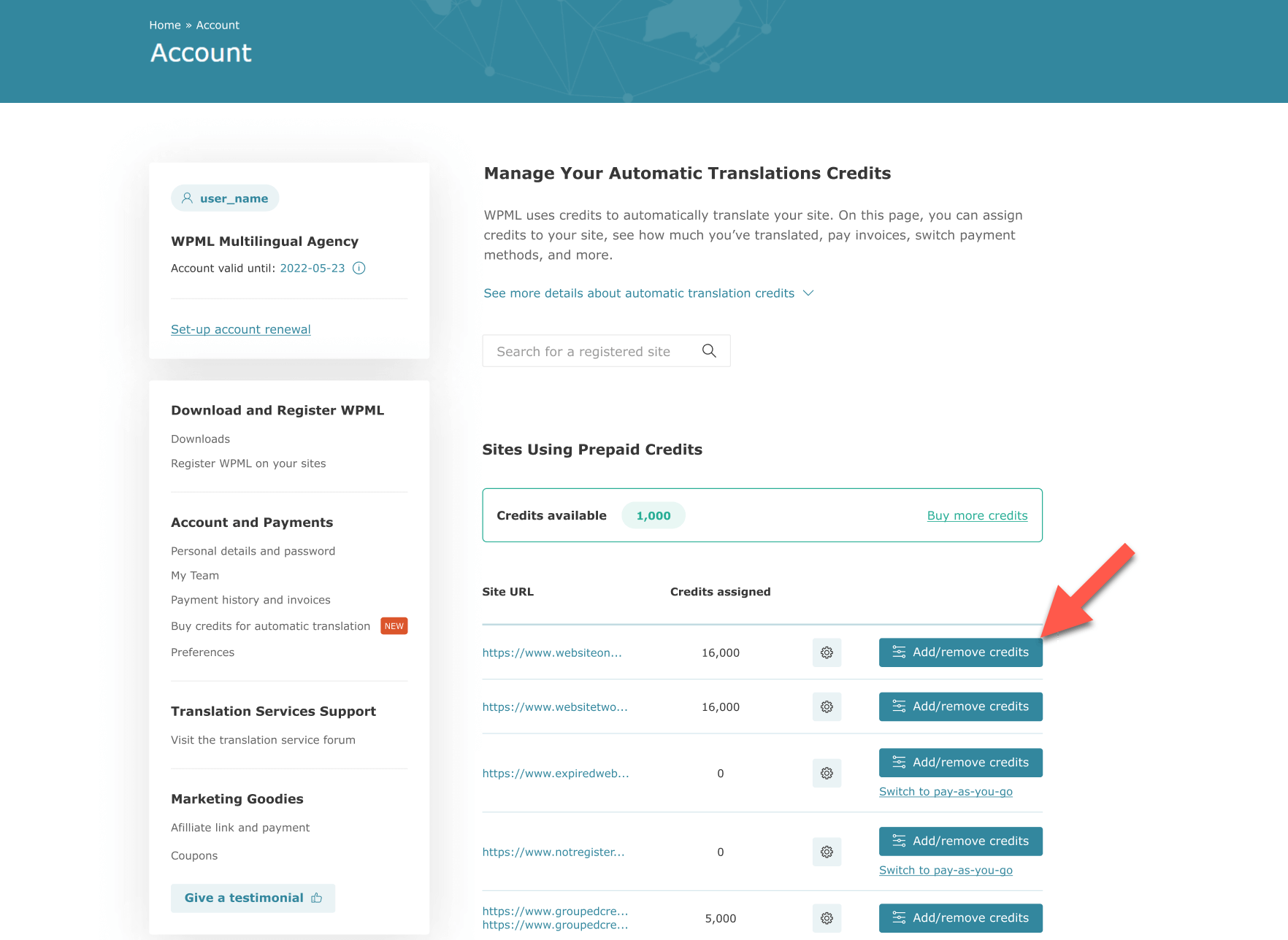
Task: Switch expiredweb site to pay-as-you-go
Action: [946, 791]
